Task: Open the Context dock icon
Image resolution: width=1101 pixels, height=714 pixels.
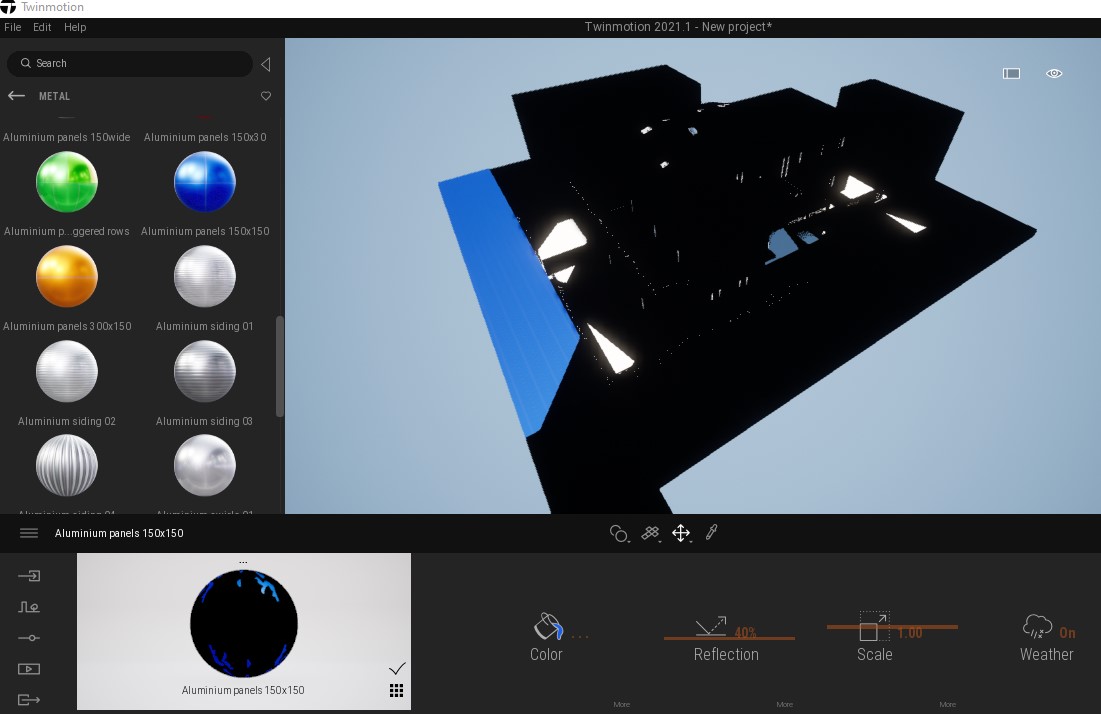Action: point(29,607)
